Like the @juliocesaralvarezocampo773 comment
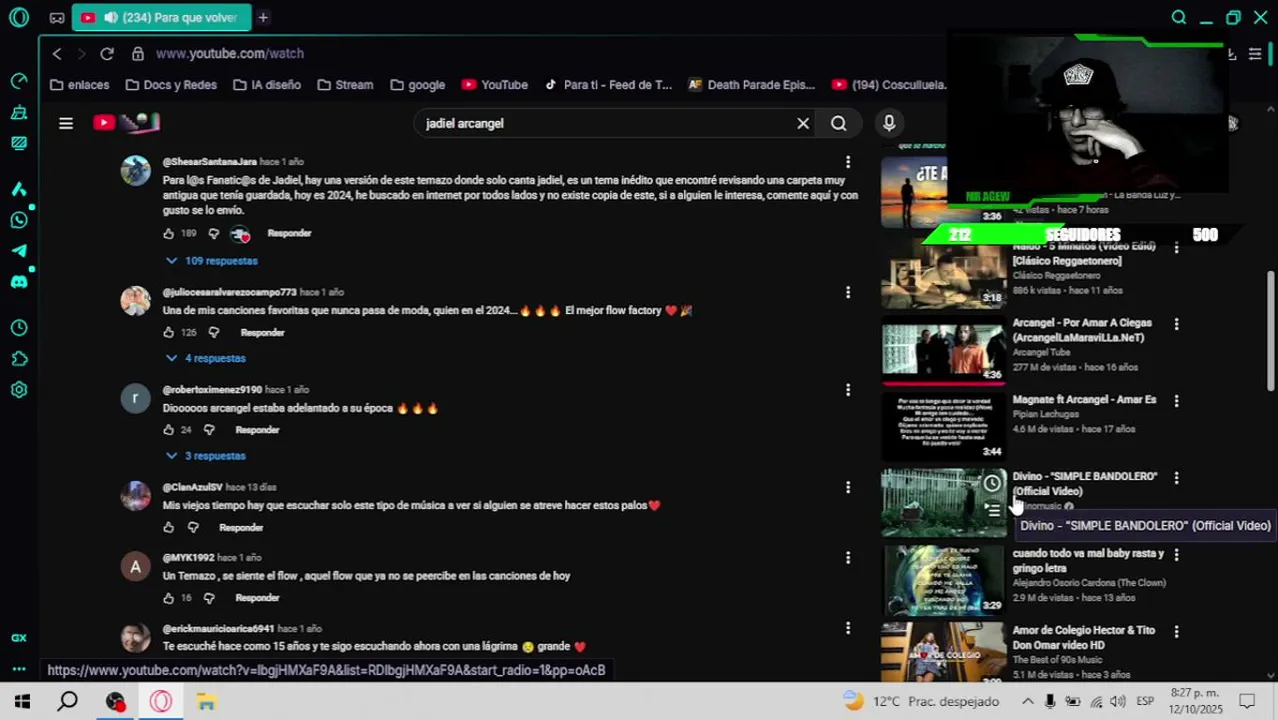This screenshot has width=1278, height=720. pos(168,332)
